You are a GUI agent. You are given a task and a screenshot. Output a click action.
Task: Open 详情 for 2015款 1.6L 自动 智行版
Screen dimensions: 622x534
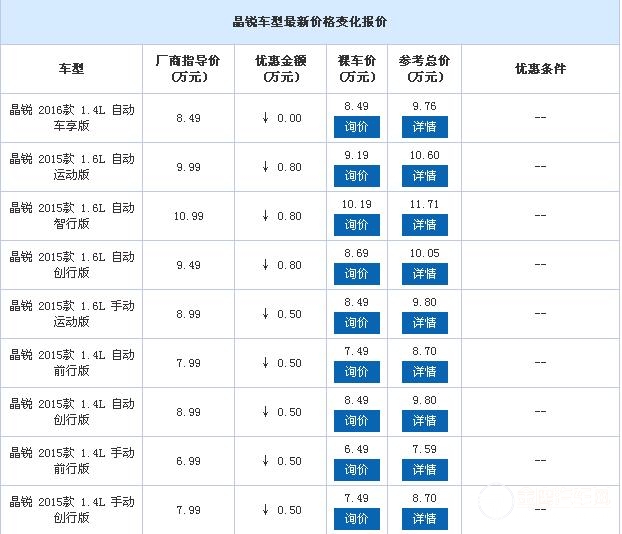pyautogui.click(x=424, y=225)
